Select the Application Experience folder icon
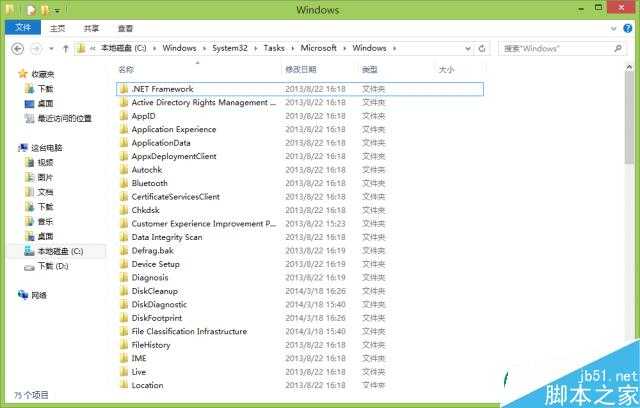The height and width of the screenshot is (408, 640). tap(124, 129)
